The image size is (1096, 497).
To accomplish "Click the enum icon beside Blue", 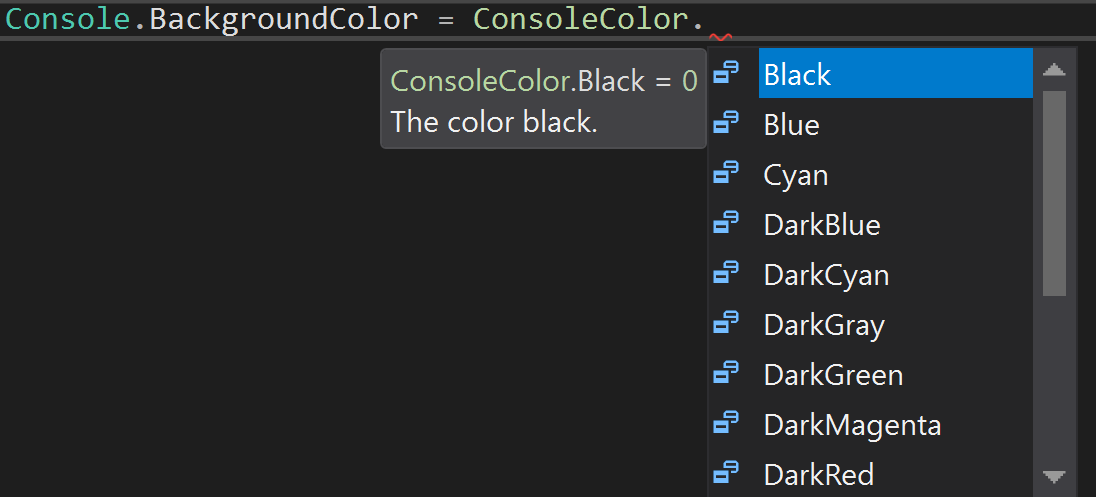I will 726,123.
